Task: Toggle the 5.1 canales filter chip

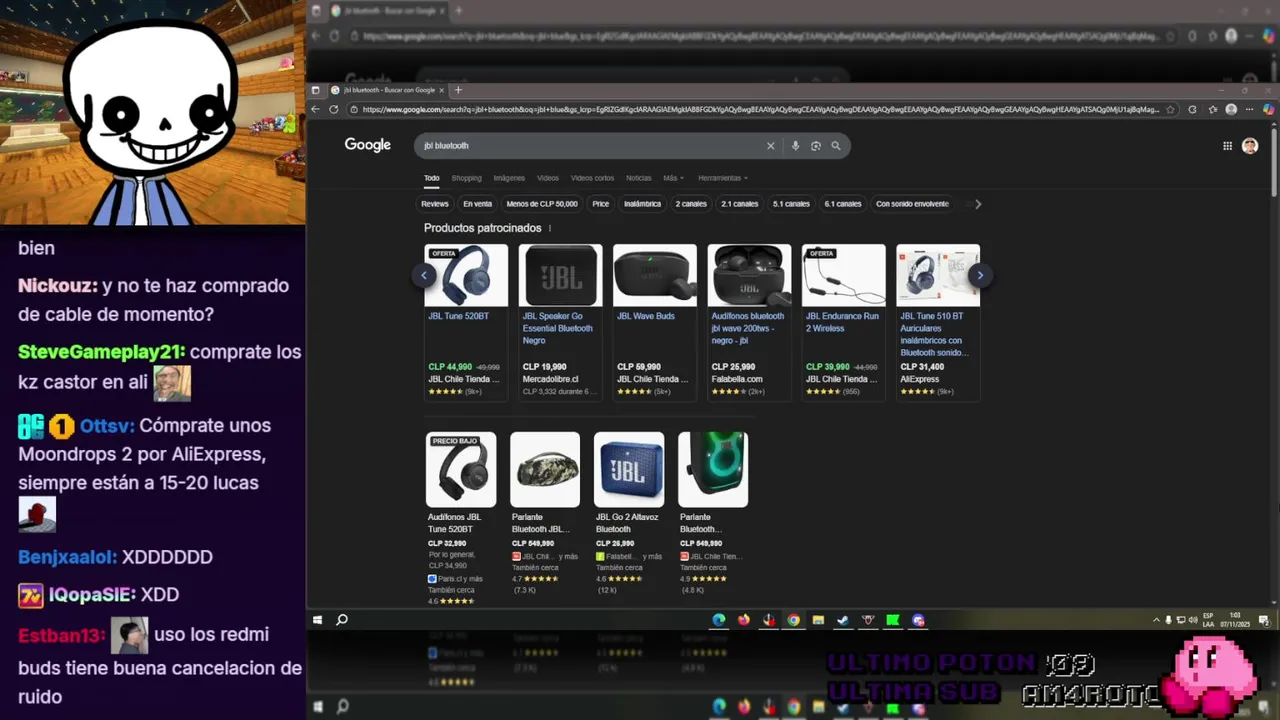Action: click(791, 204)
